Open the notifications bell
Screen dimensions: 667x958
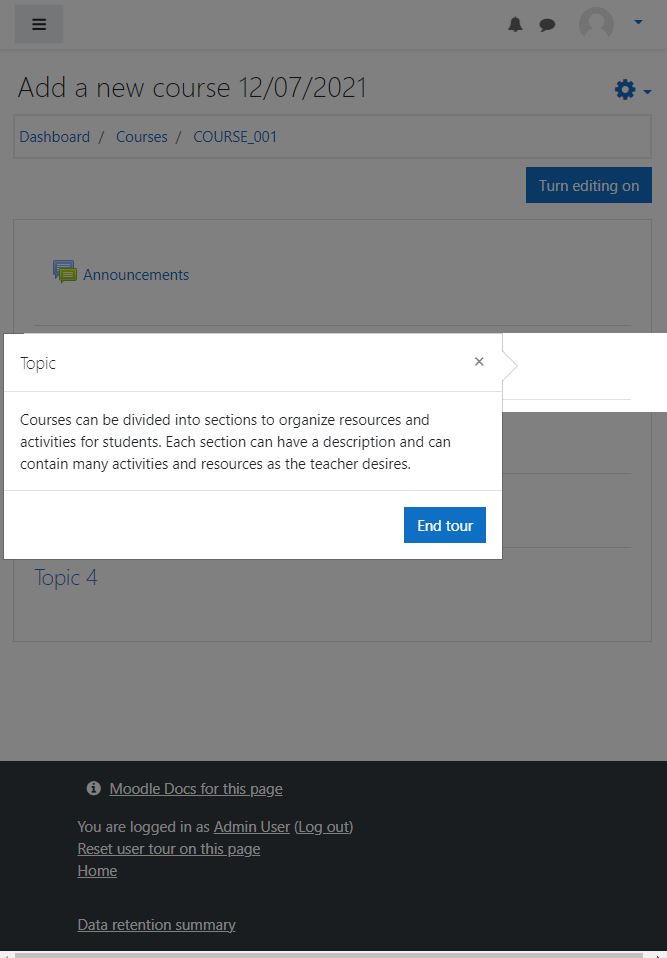[516, 24]
